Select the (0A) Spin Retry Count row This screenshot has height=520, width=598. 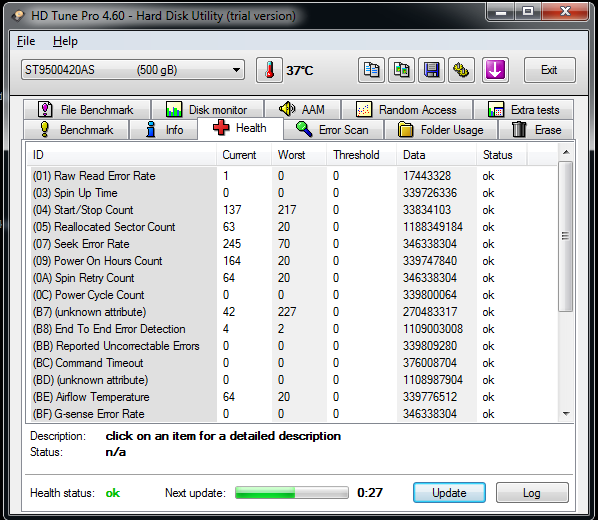tap(292, 278)
